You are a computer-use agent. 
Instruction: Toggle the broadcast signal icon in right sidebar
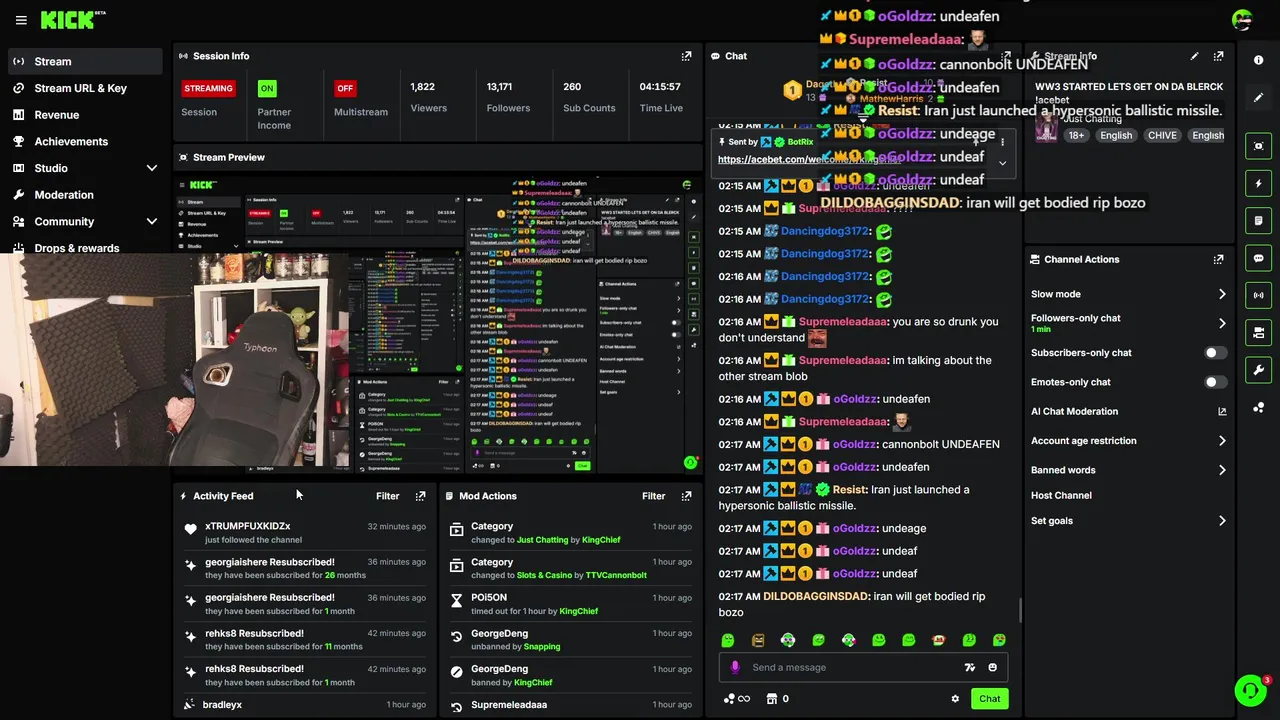pyautogui.click(x=1258, y=295)
